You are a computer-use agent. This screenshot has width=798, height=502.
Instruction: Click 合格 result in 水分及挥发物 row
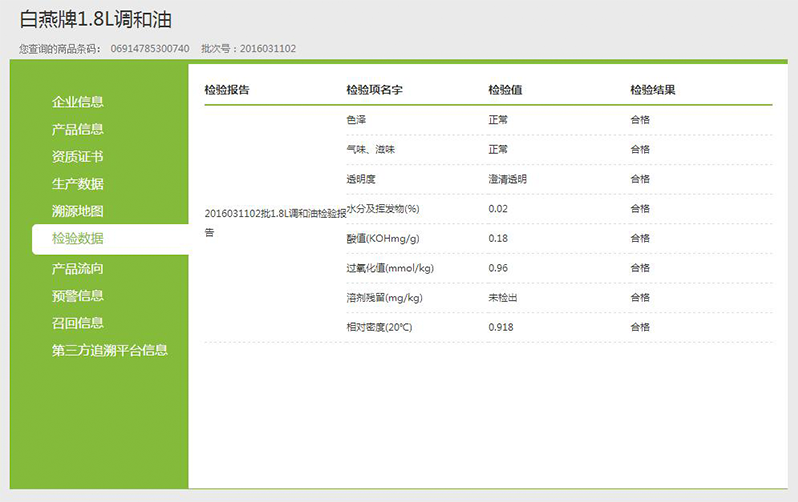coord(640,208)
